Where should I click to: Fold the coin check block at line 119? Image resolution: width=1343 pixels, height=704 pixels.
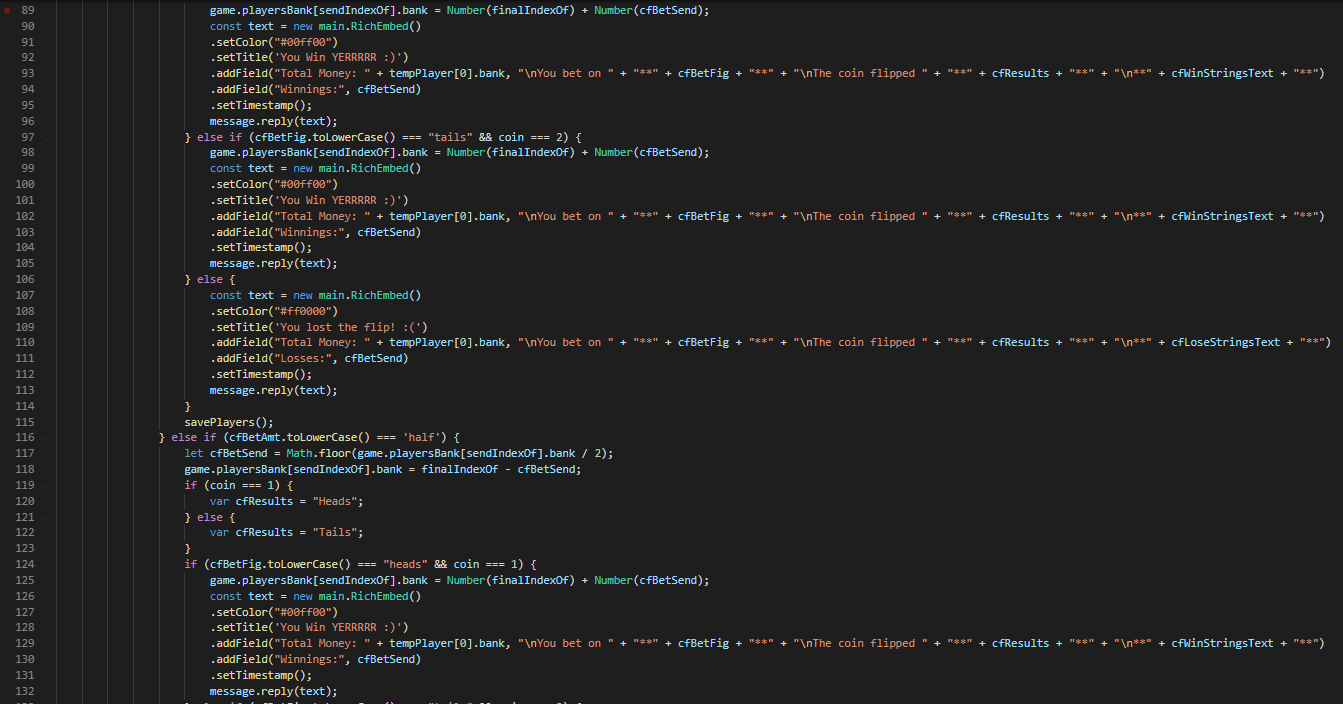pos(47,485)
